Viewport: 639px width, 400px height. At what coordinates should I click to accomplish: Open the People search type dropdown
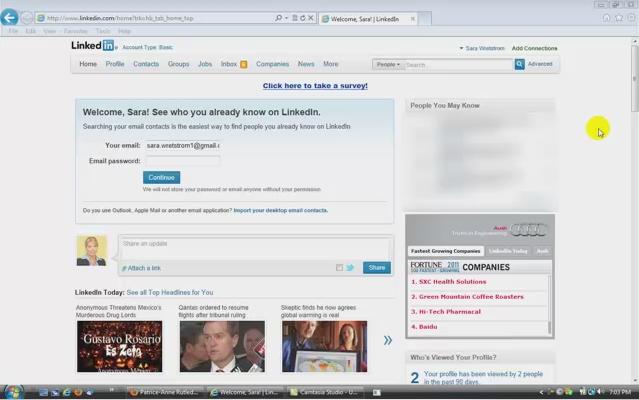[388, 64]
